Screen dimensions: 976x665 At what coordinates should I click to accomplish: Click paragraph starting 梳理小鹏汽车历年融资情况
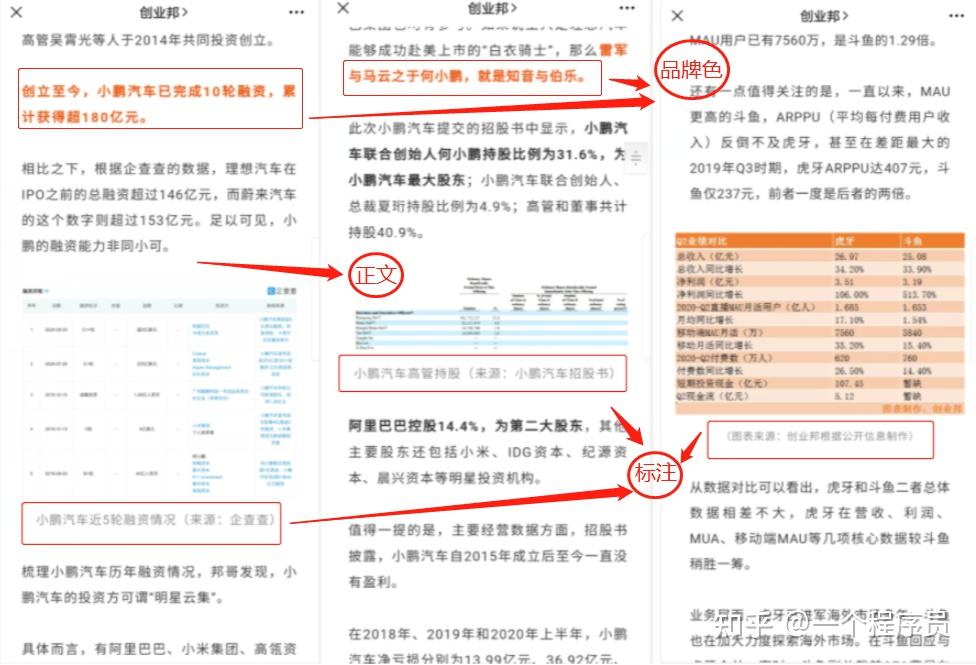159,585
